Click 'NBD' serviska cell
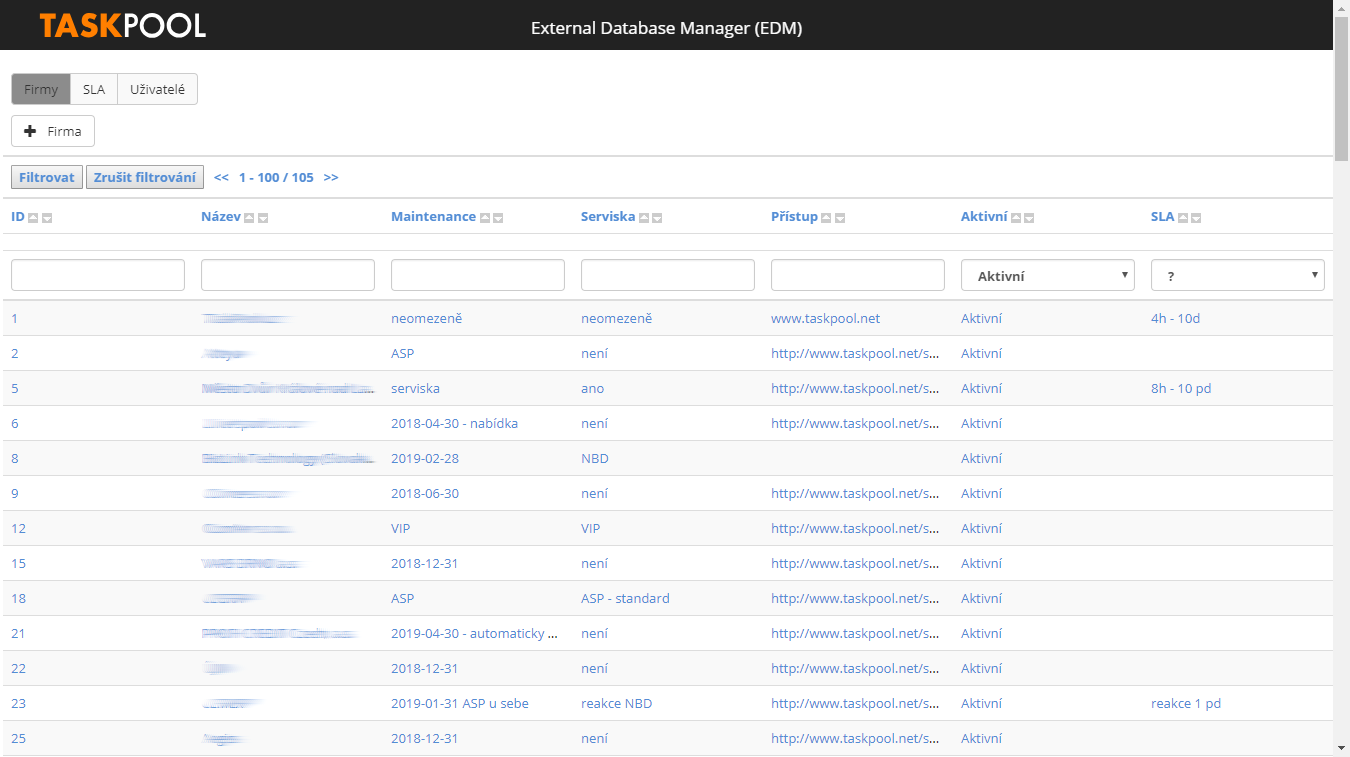Viewport: 1350px width, 757px height. tap(595, 458)
